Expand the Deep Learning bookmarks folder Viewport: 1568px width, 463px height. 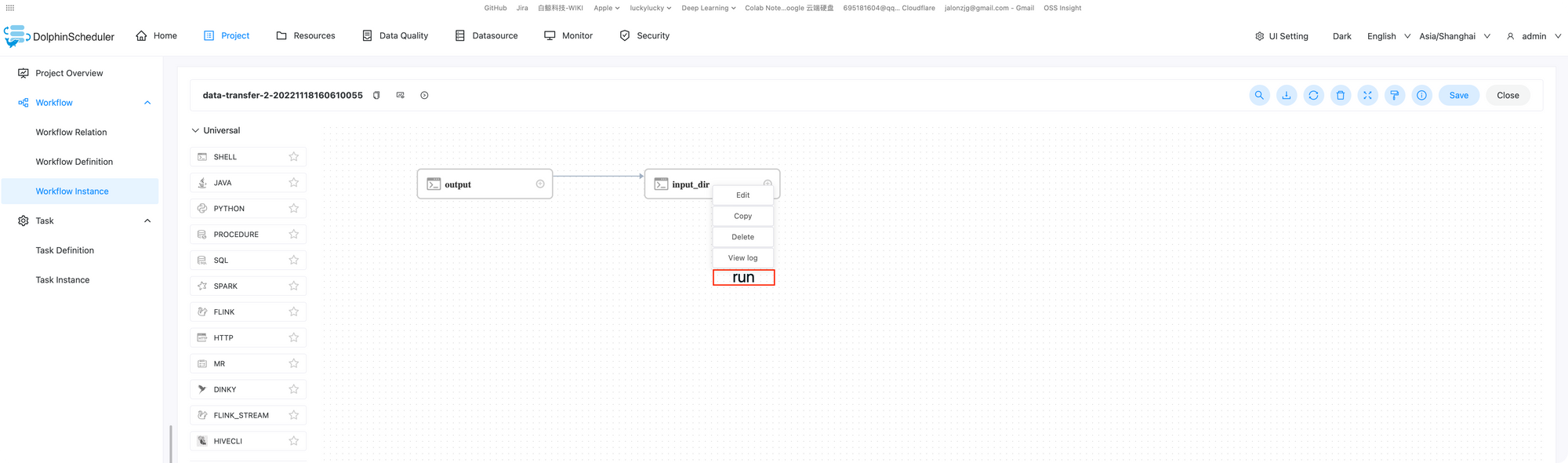[709, 8]
